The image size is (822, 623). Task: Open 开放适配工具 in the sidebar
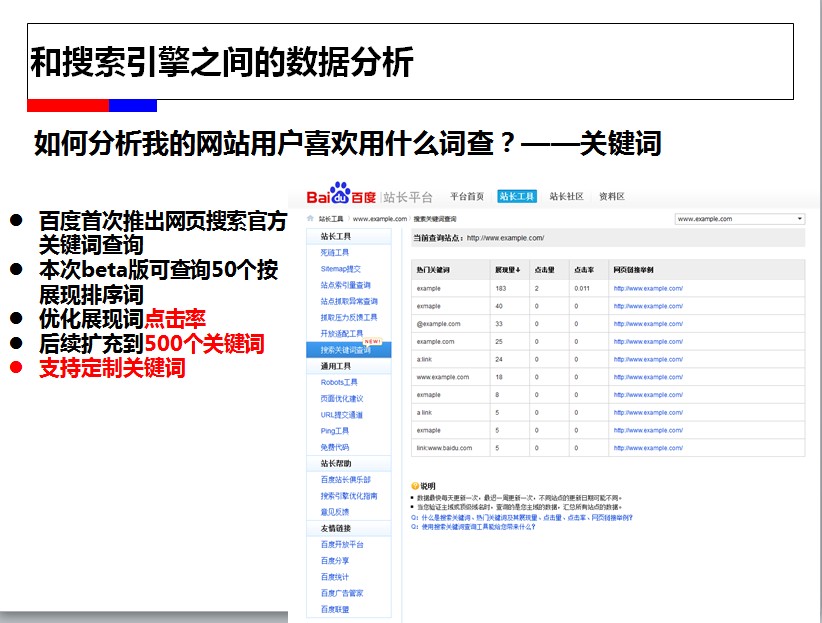[342, 333]
